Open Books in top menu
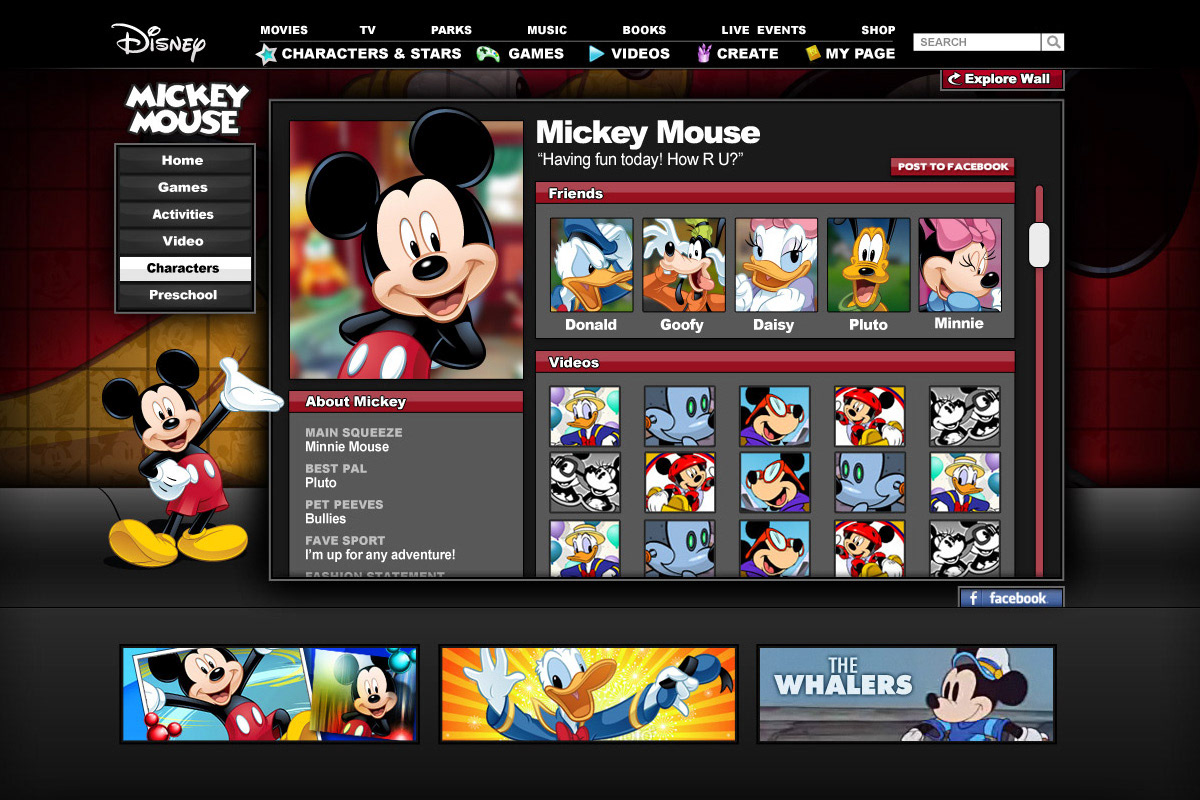Viewport: 1200px width, 800px height. (644, 30)
